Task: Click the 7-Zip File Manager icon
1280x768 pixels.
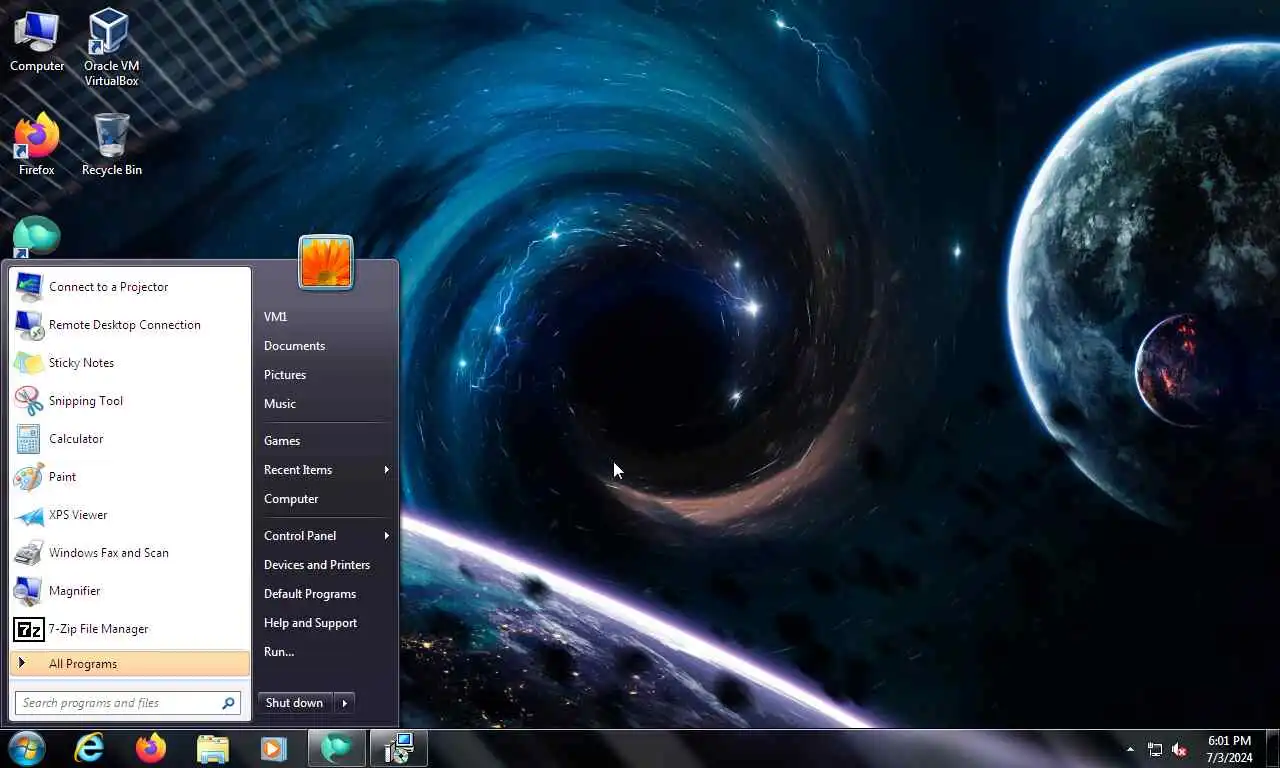Action: 28,629
